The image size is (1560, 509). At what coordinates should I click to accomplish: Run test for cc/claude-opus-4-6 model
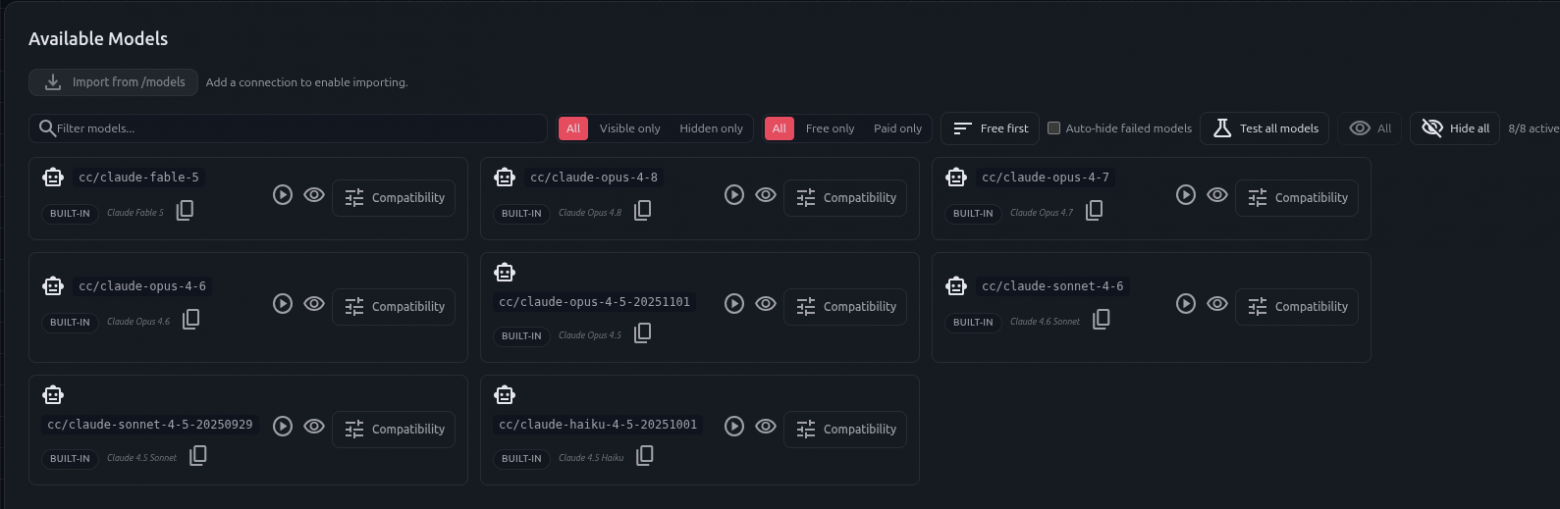point(283,304)
